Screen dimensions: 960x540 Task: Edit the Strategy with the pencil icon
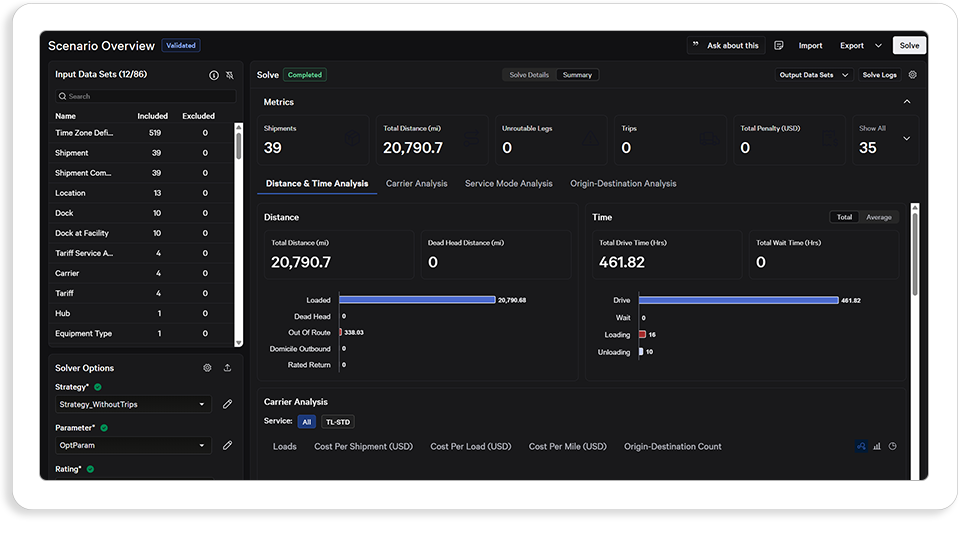[227, 404]
